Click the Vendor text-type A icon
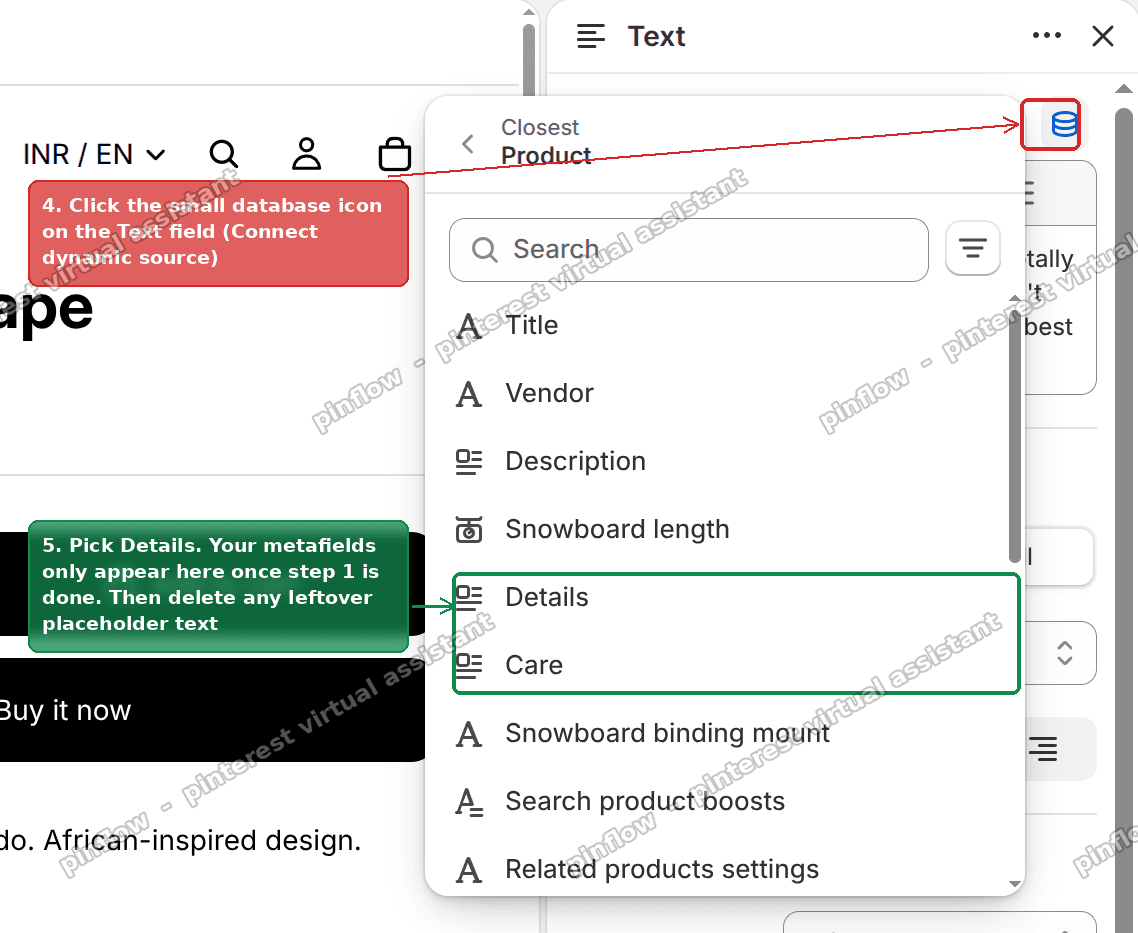Image resolution: width=1138 pixels, height=933 pixels. (x=469, y=395)
